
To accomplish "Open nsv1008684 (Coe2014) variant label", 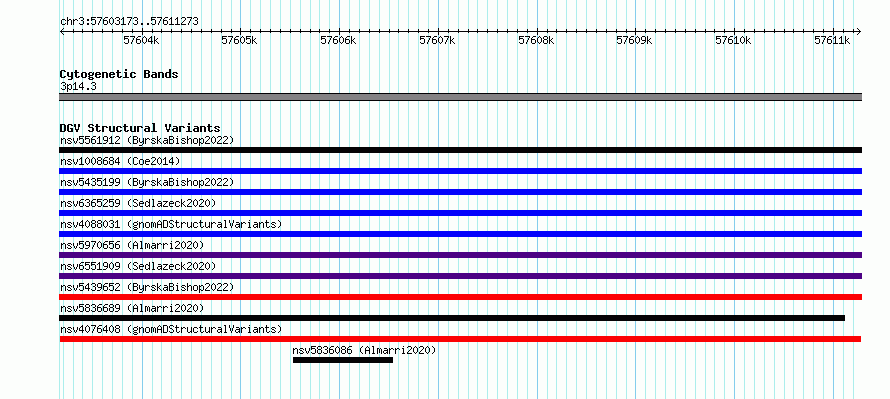I will (x=120, y=161).
